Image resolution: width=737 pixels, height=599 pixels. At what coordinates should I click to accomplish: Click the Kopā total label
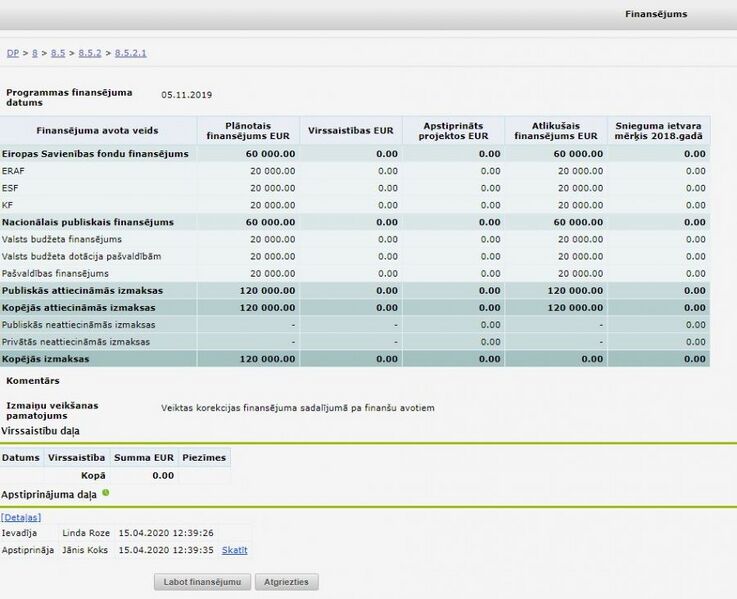click(x=93, y=476)
